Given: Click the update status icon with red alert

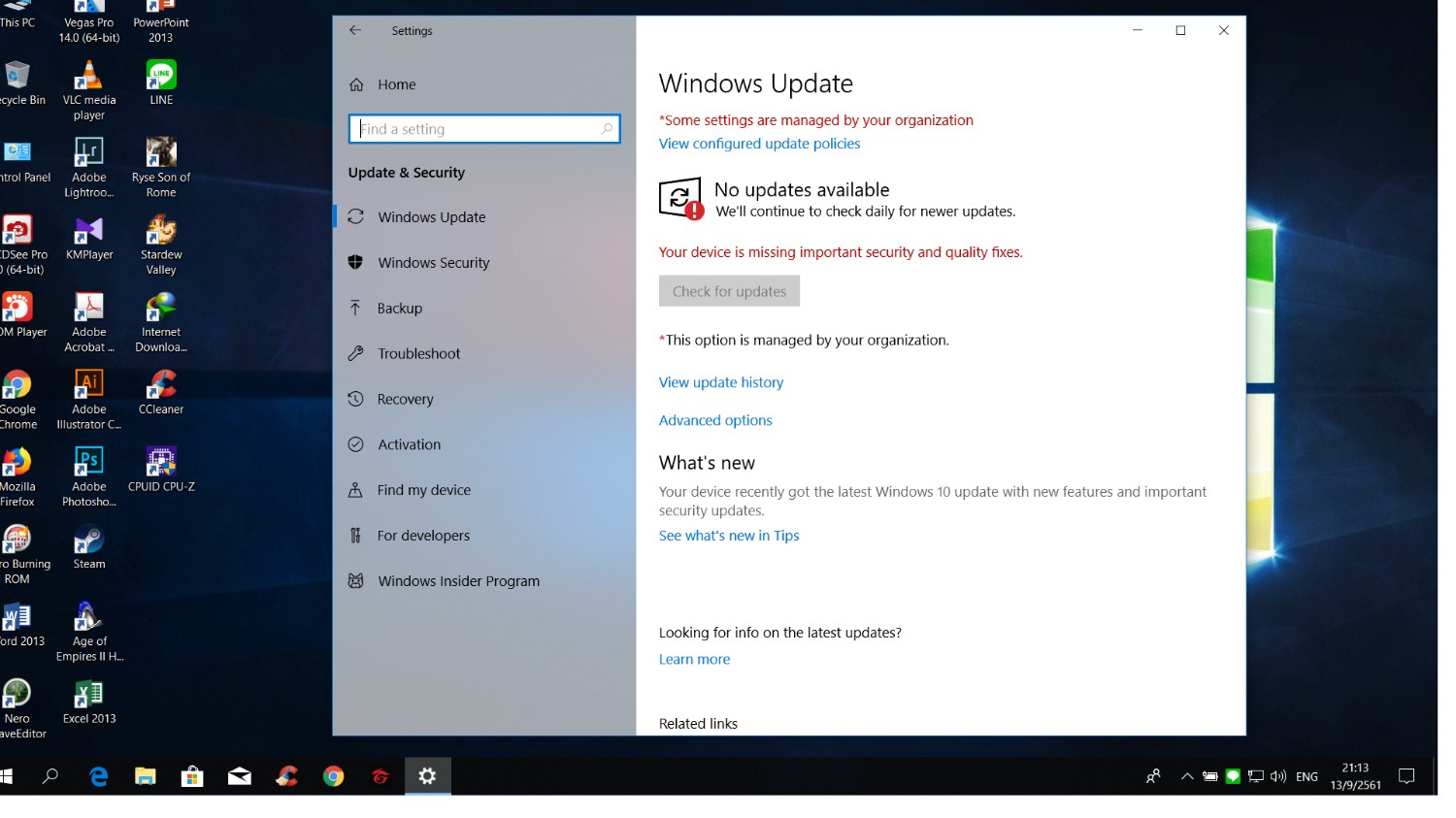Looking at the screenshot, I should pyautogui.click(x=680, y=198).
